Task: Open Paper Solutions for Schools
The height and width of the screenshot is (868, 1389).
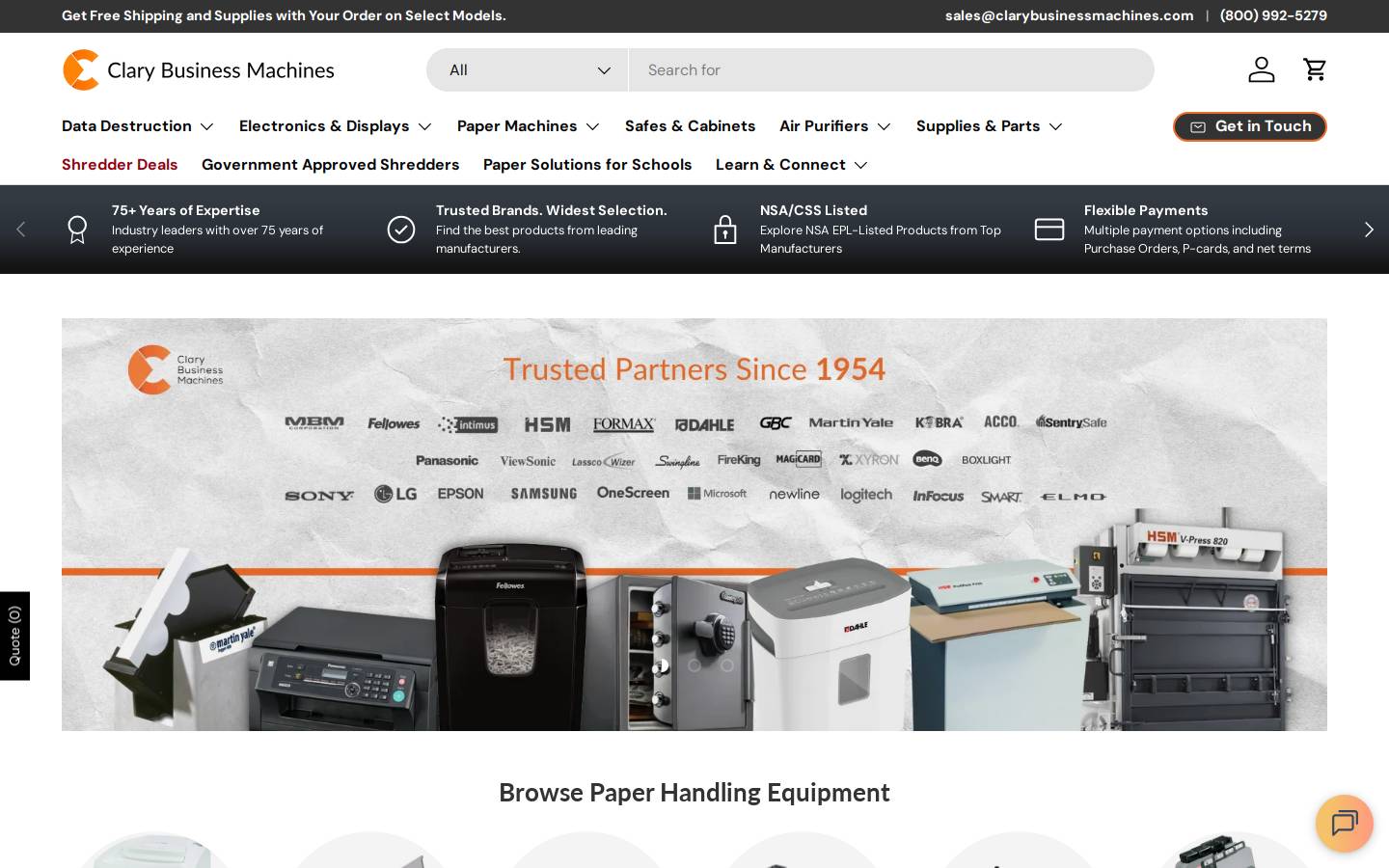Action: [587, 165]
